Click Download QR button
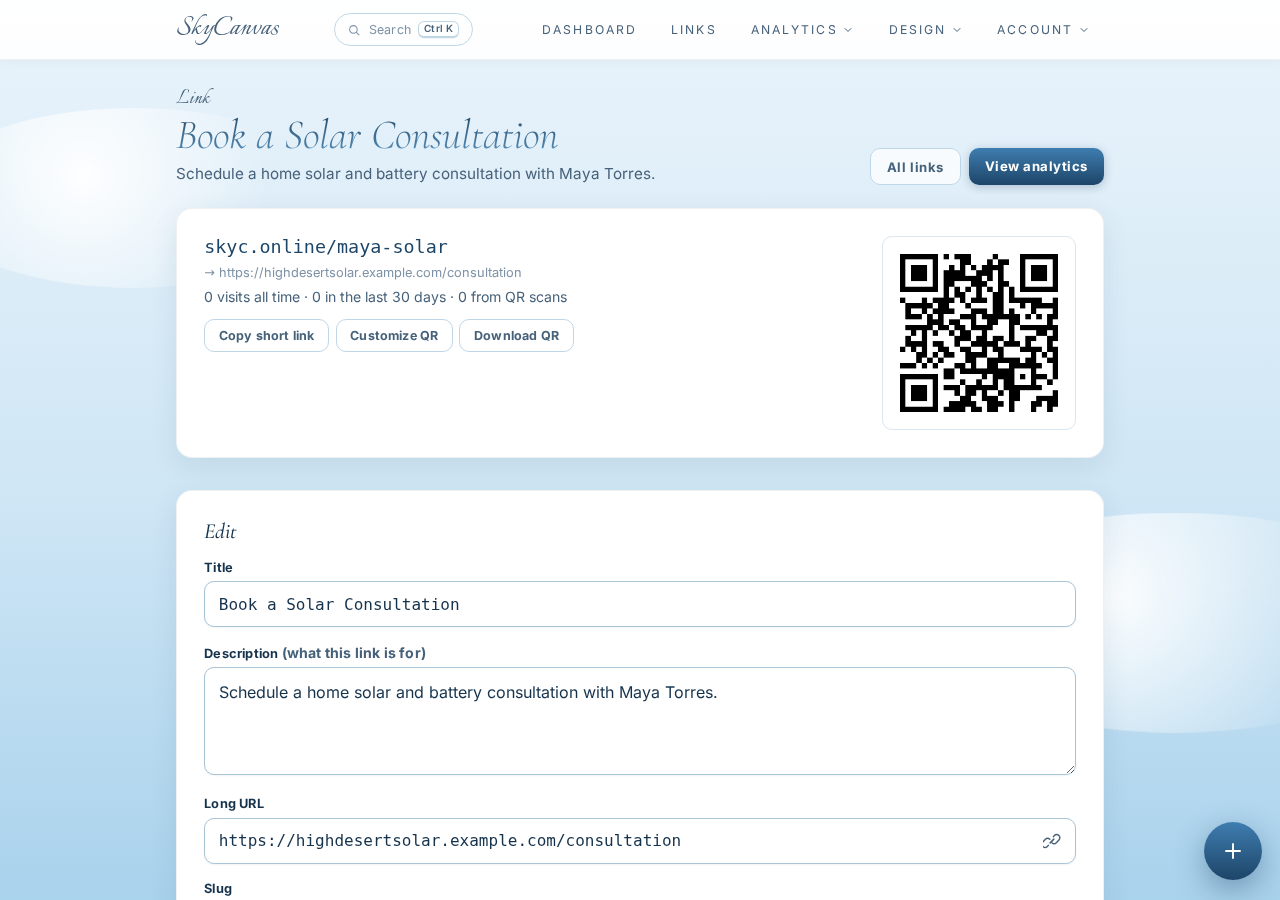 (x=516, y=336)
